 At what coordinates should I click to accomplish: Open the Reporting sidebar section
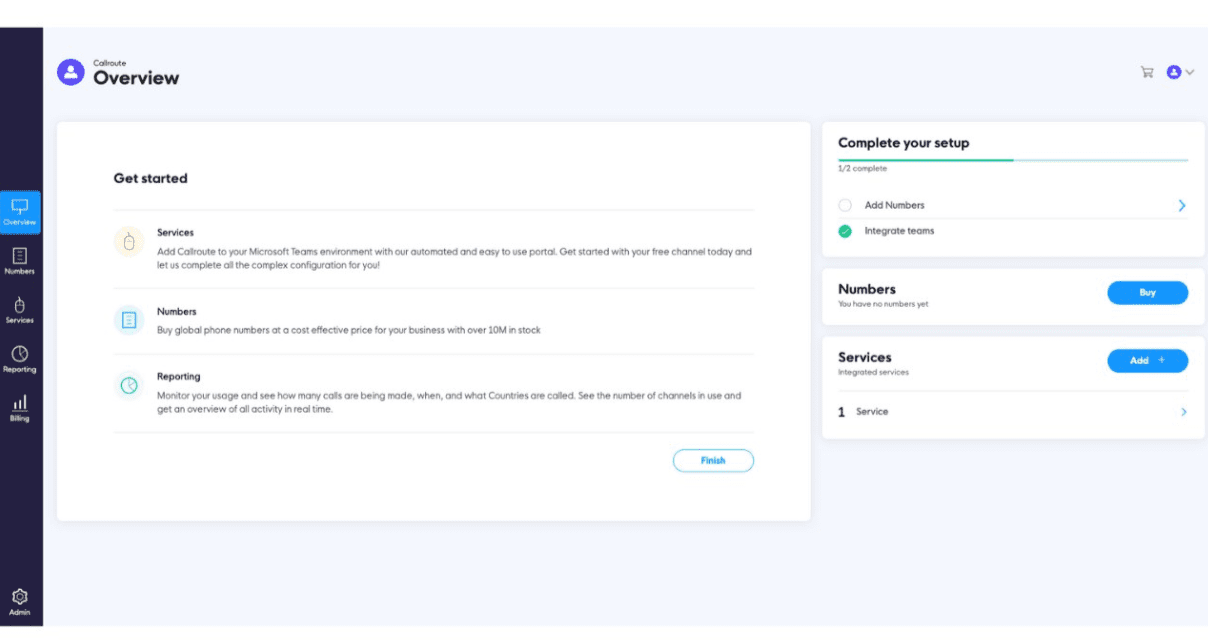pyautogui.click(x=20, y=359)
